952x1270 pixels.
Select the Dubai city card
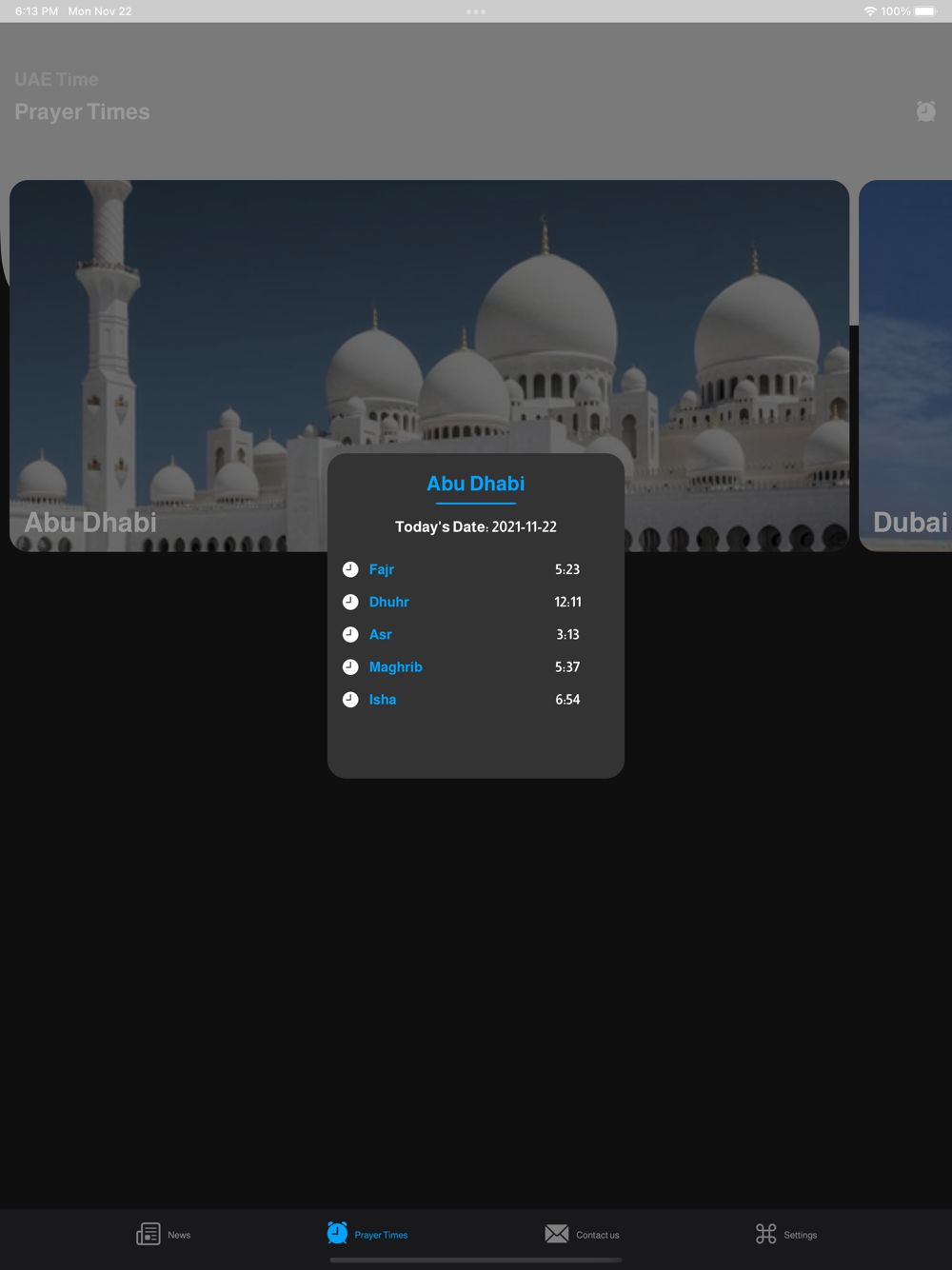(905, 366)
